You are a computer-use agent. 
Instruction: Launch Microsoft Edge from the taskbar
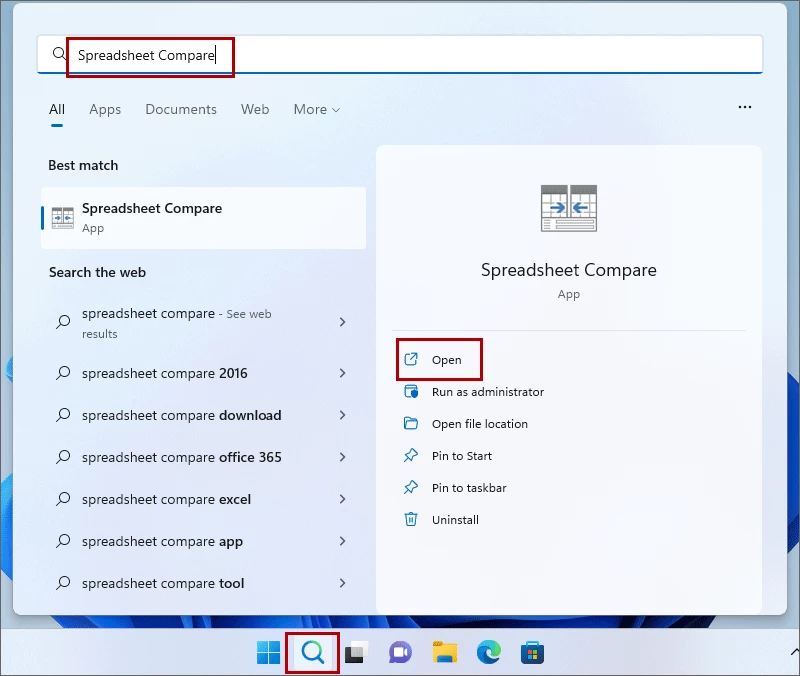pos(488,652)
